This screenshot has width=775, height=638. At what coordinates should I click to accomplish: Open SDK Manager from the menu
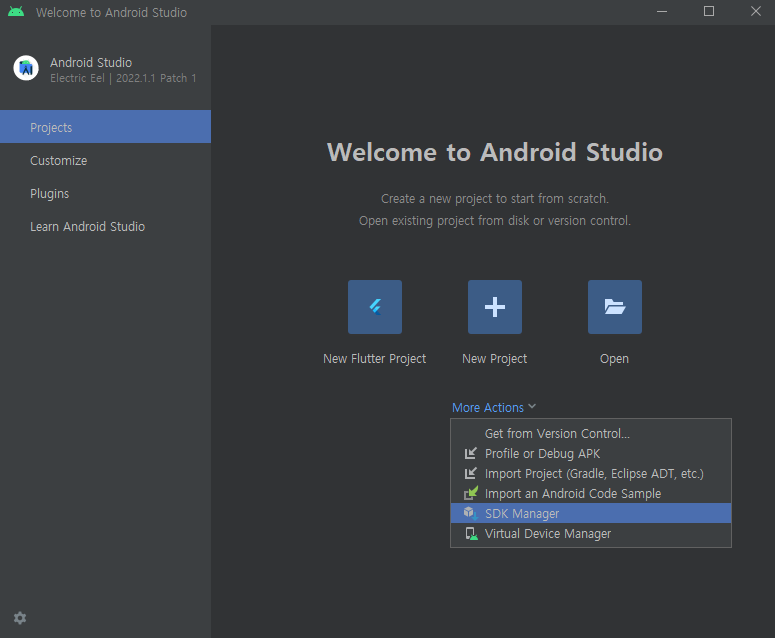pyautogui.click(x=591, y=513)
